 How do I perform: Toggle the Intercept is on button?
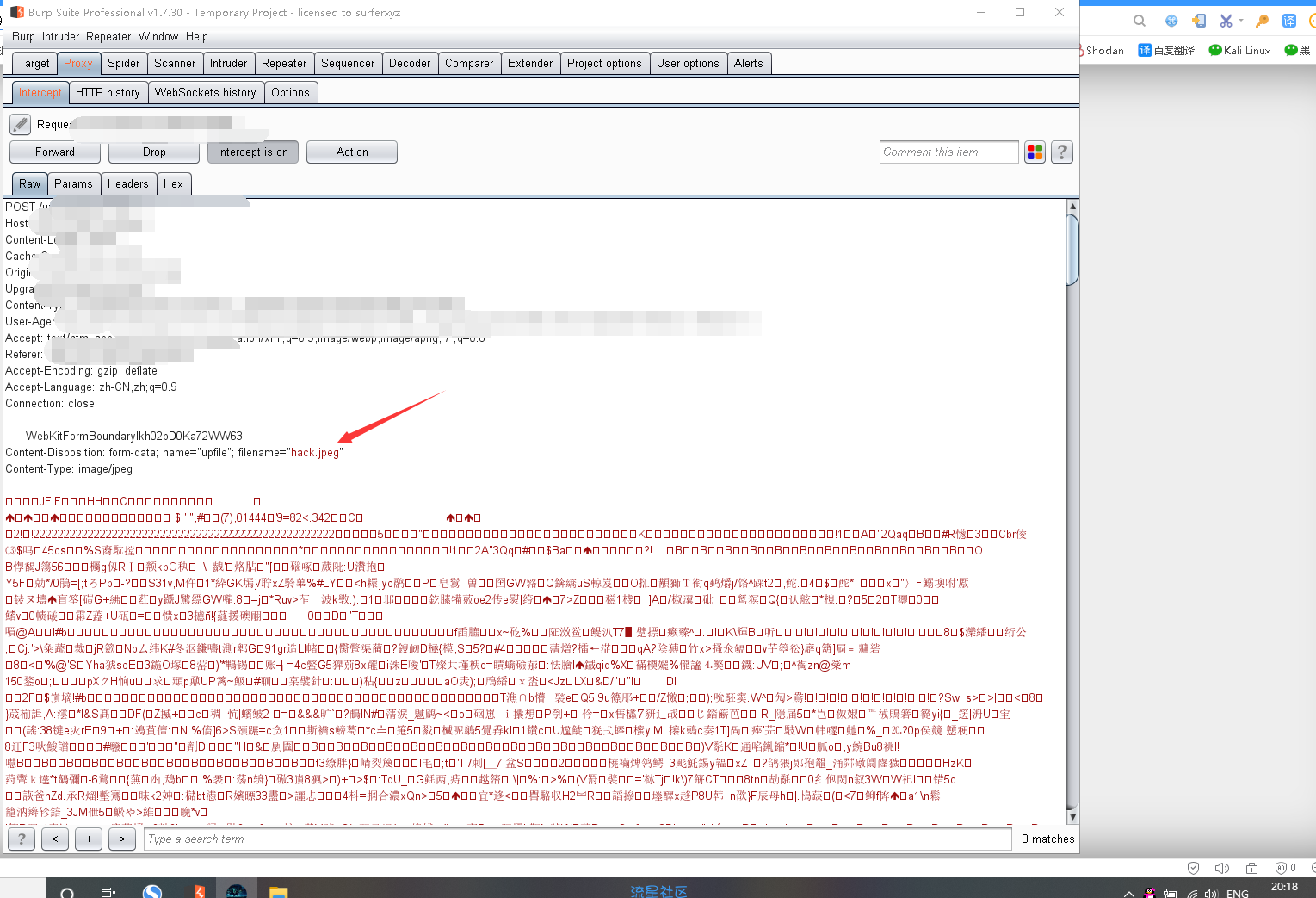253,152
